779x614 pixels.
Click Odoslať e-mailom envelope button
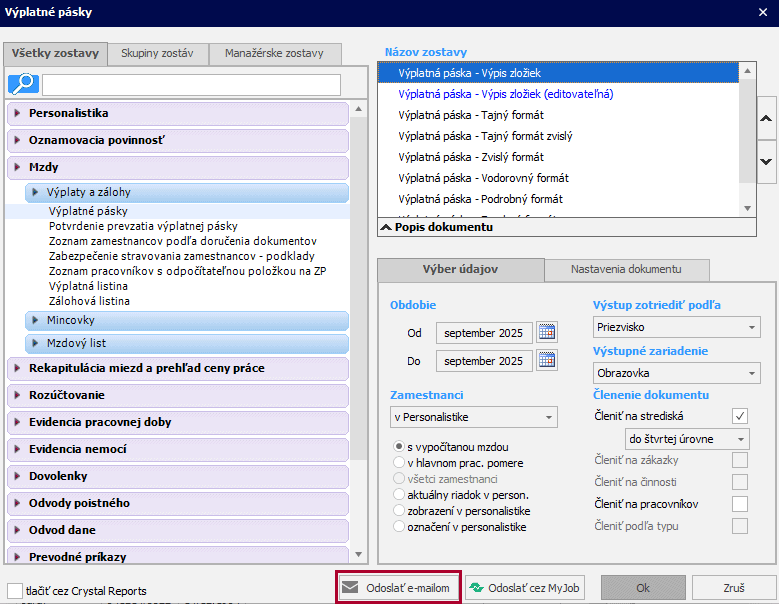398,587
